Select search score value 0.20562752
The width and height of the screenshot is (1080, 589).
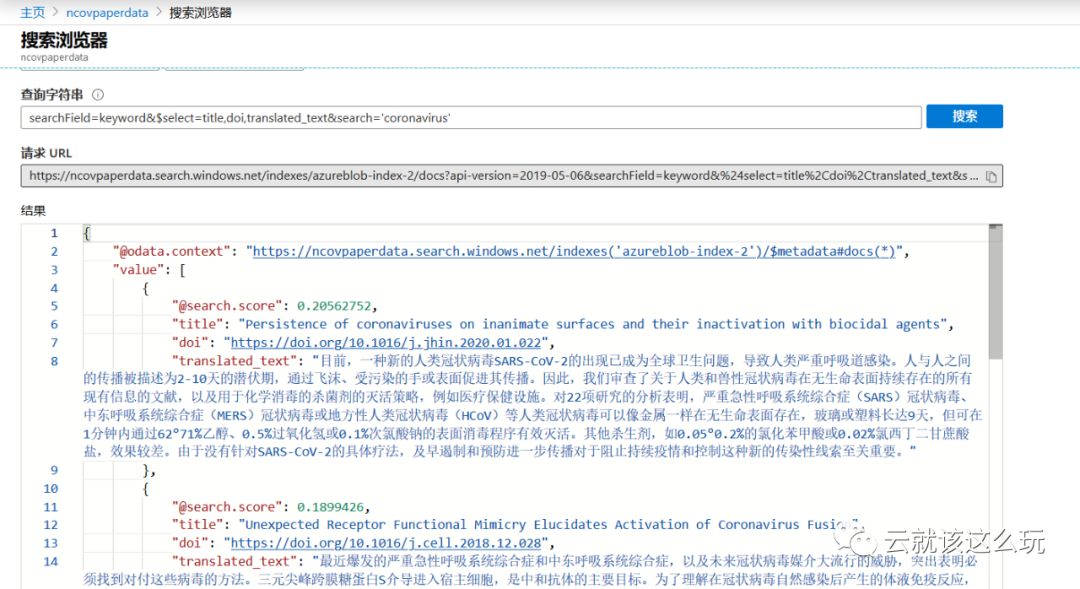point(333,306)
